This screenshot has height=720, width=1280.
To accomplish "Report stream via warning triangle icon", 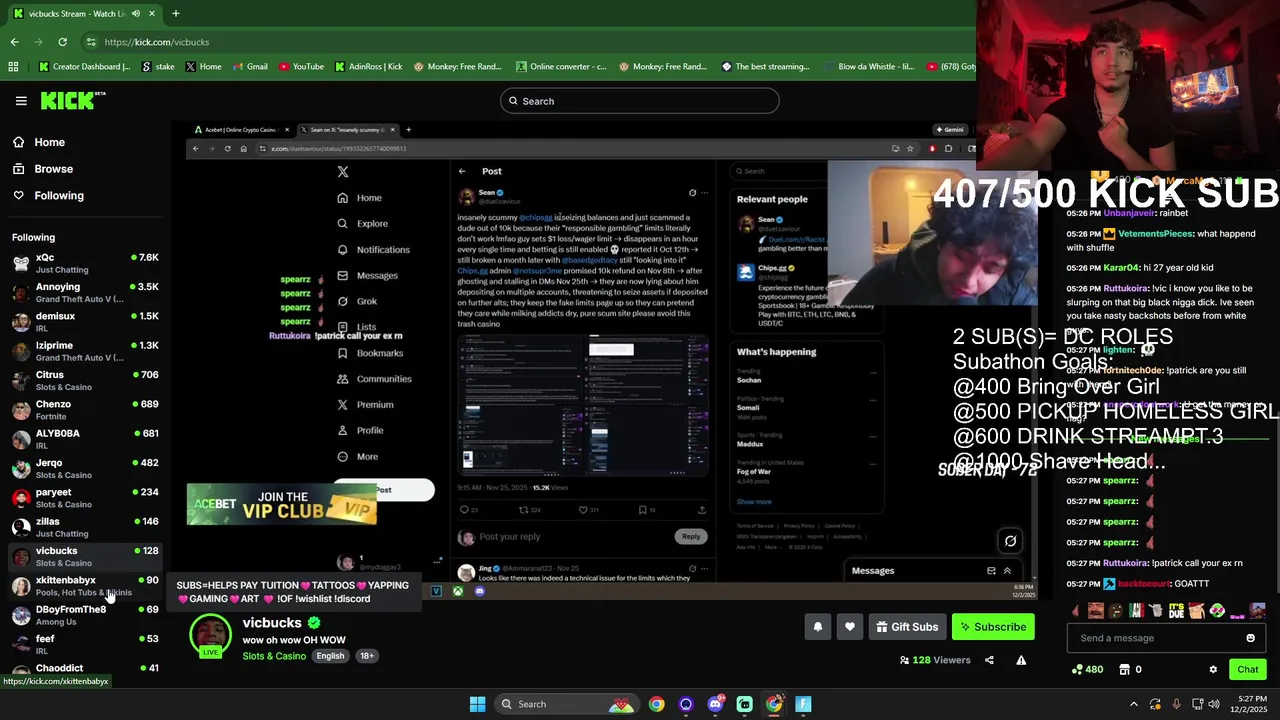I will click(1021, 660).
